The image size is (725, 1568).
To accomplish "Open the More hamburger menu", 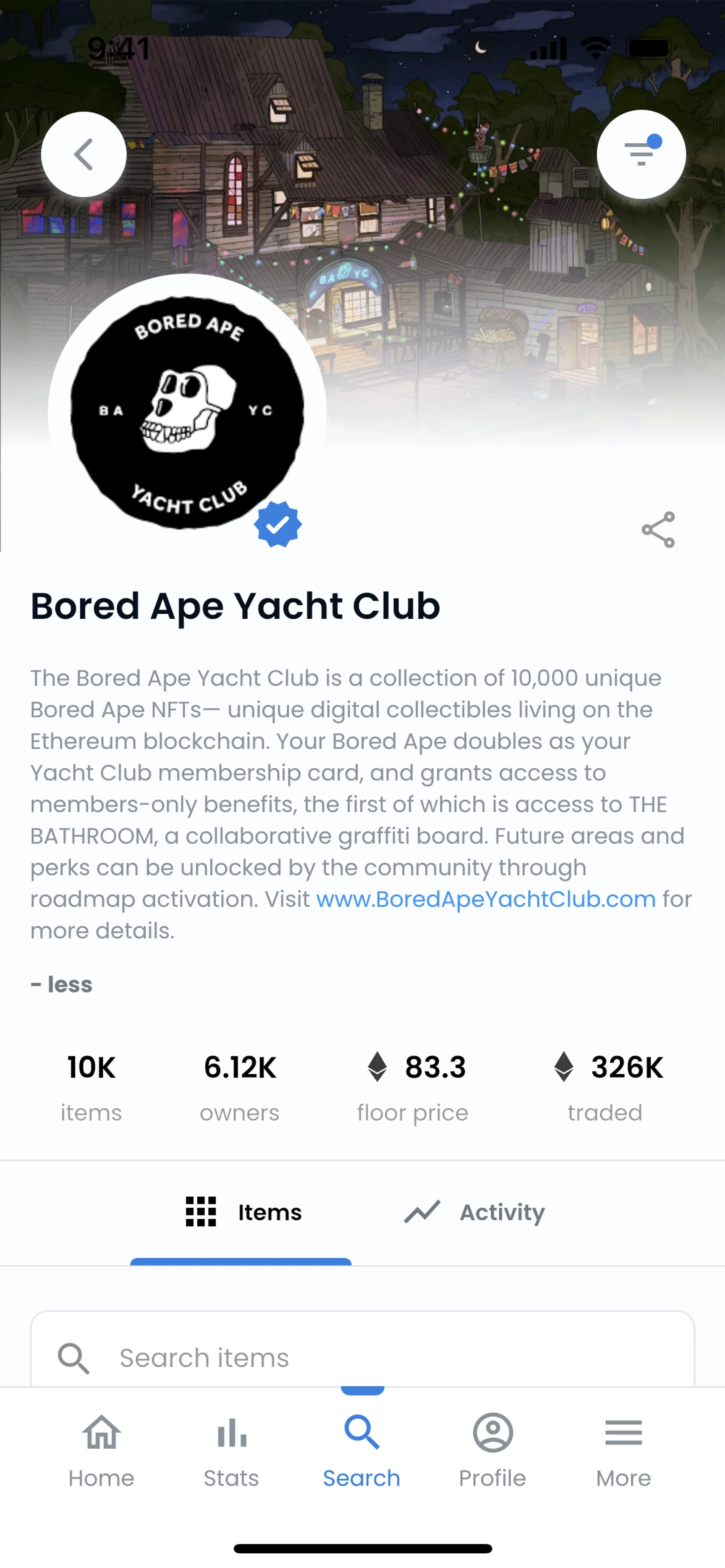I will point(623,1451).
